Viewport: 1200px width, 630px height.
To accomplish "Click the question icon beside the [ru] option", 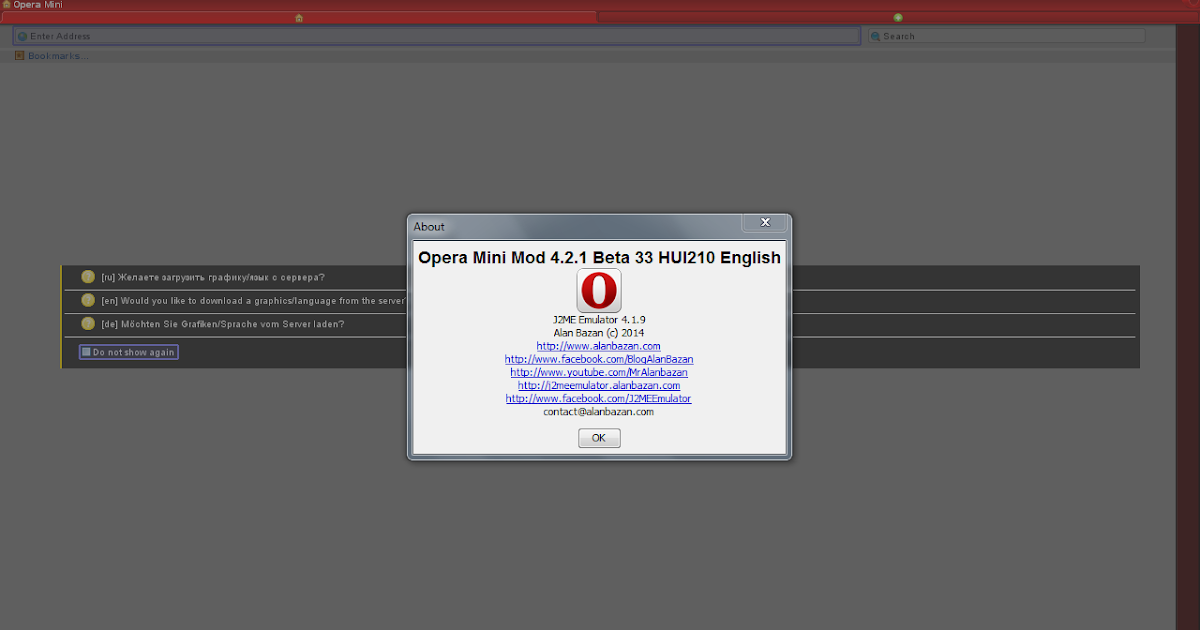I will [87, 277].
